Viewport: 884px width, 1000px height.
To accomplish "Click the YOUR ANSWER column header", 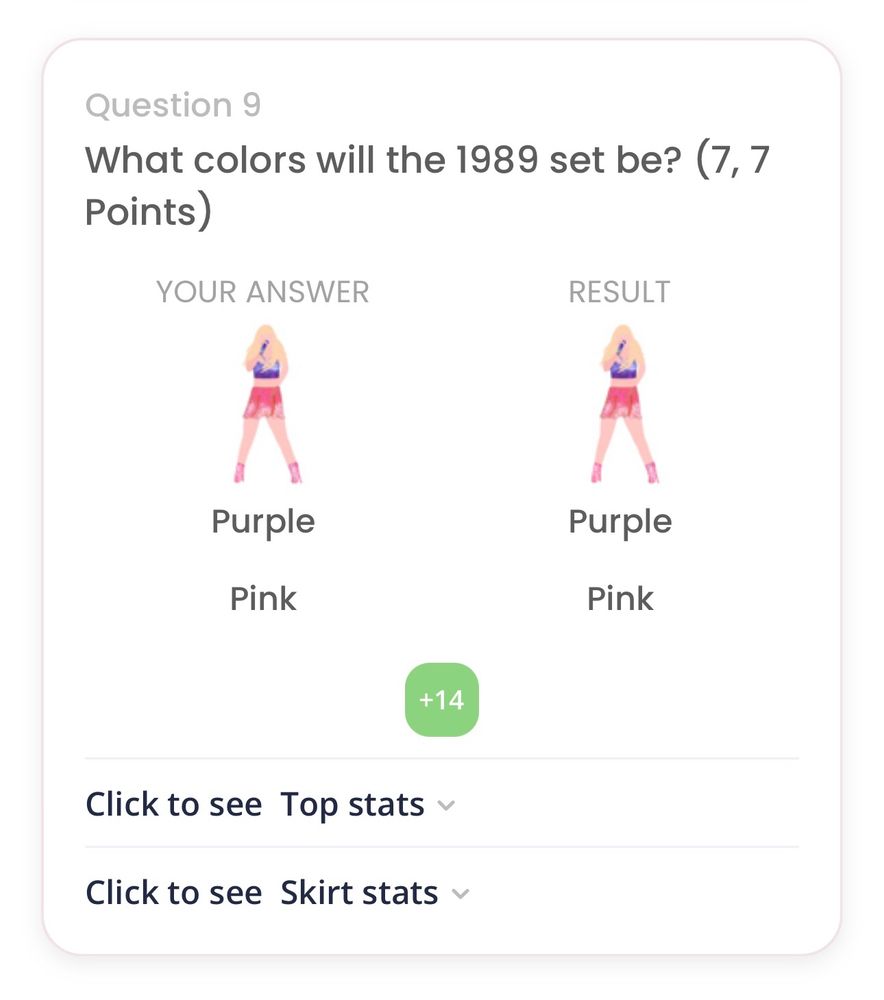I will (x=263, y=292).
